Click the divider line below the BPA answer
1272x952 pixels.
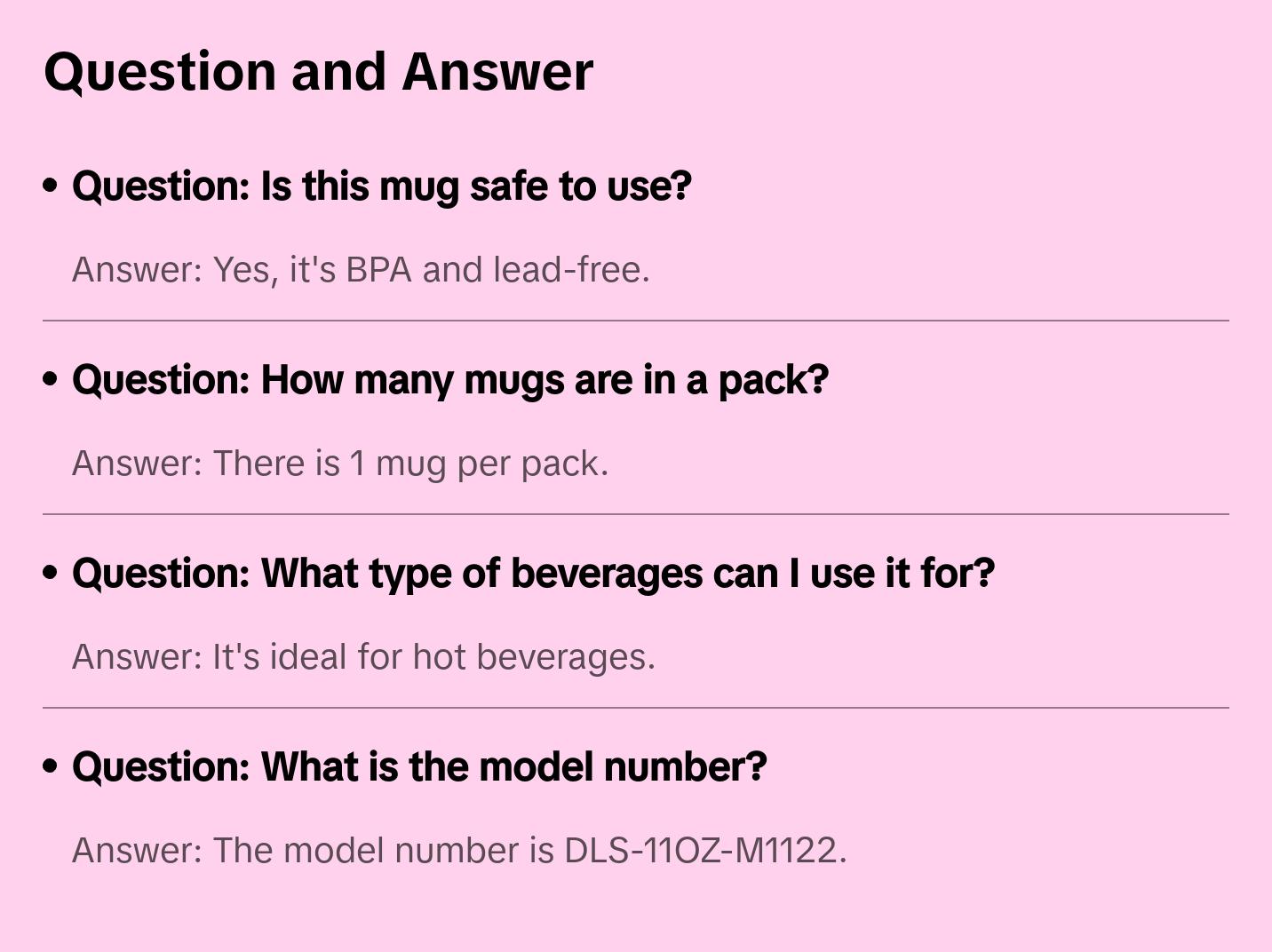coord(636,321)
